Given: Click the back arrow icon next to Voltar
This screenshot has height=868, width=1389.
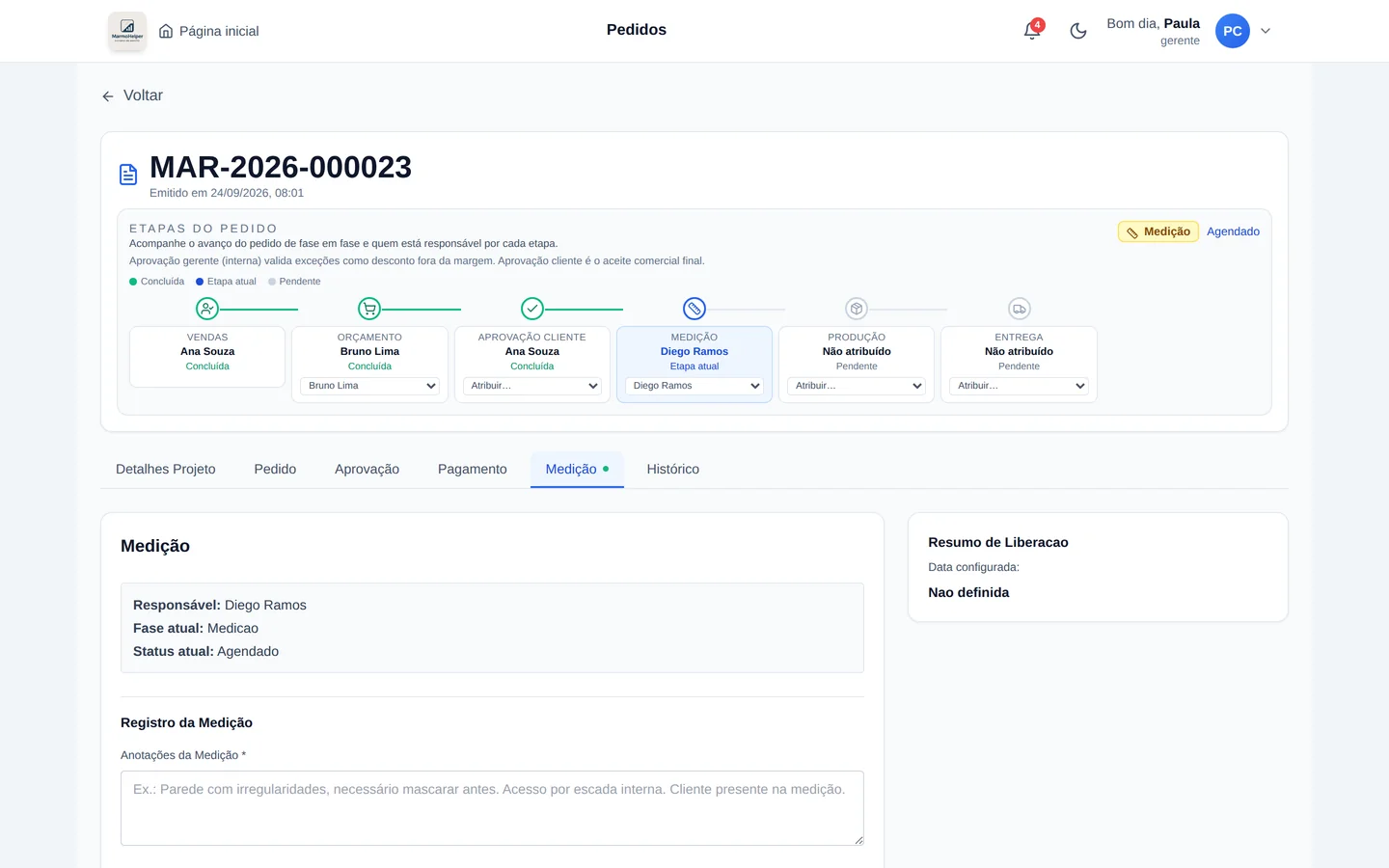Looking at the screenshot, I should [x=108, y=96].
